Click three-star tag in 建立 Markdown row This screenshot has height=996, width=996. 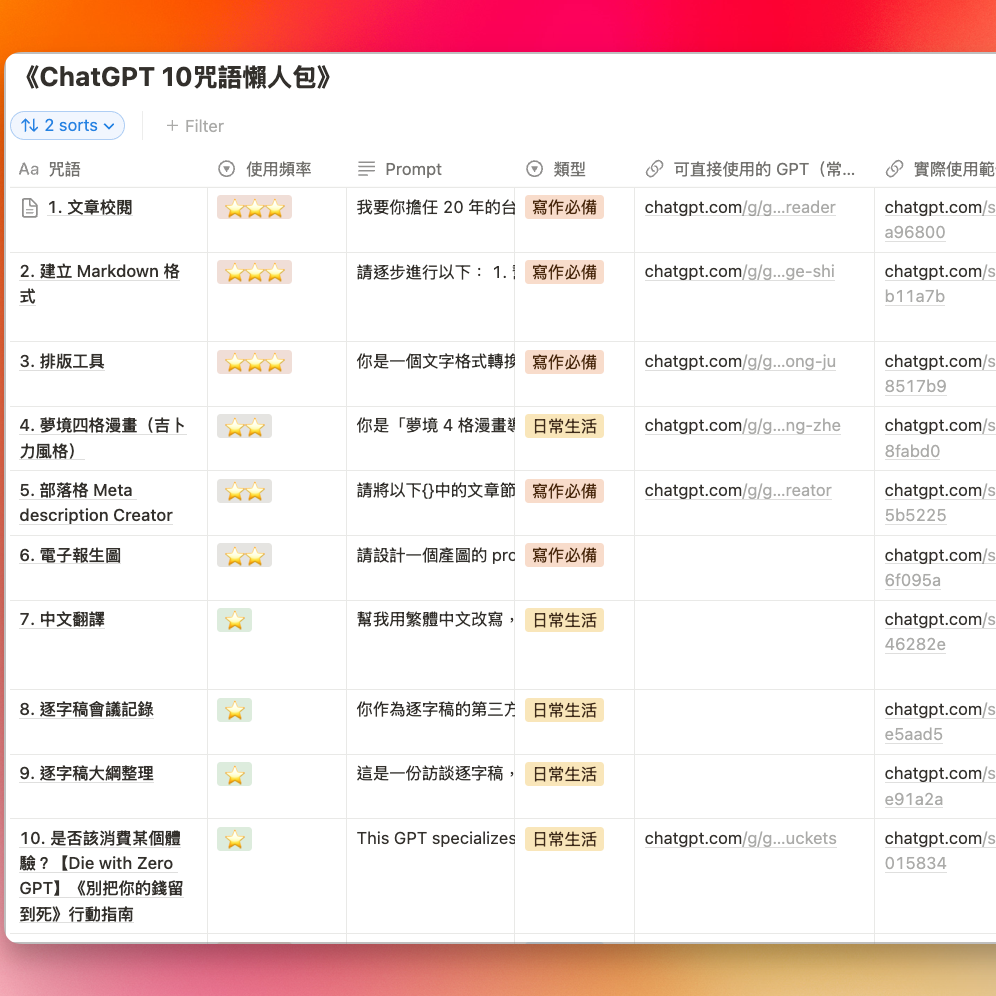click(x=254, y=273)
